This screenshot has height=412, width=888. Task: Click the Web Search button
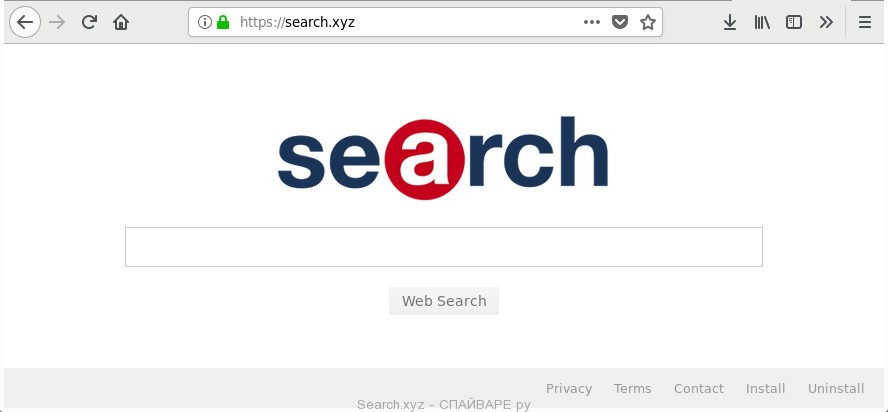(x=444, y=301)
